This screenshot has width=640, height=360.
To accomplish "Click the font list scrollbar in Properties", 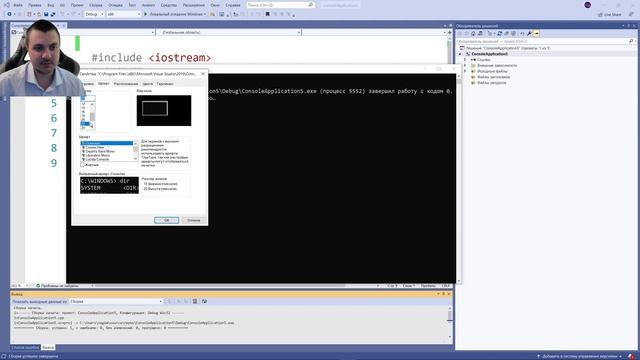I will coord(136,151).
